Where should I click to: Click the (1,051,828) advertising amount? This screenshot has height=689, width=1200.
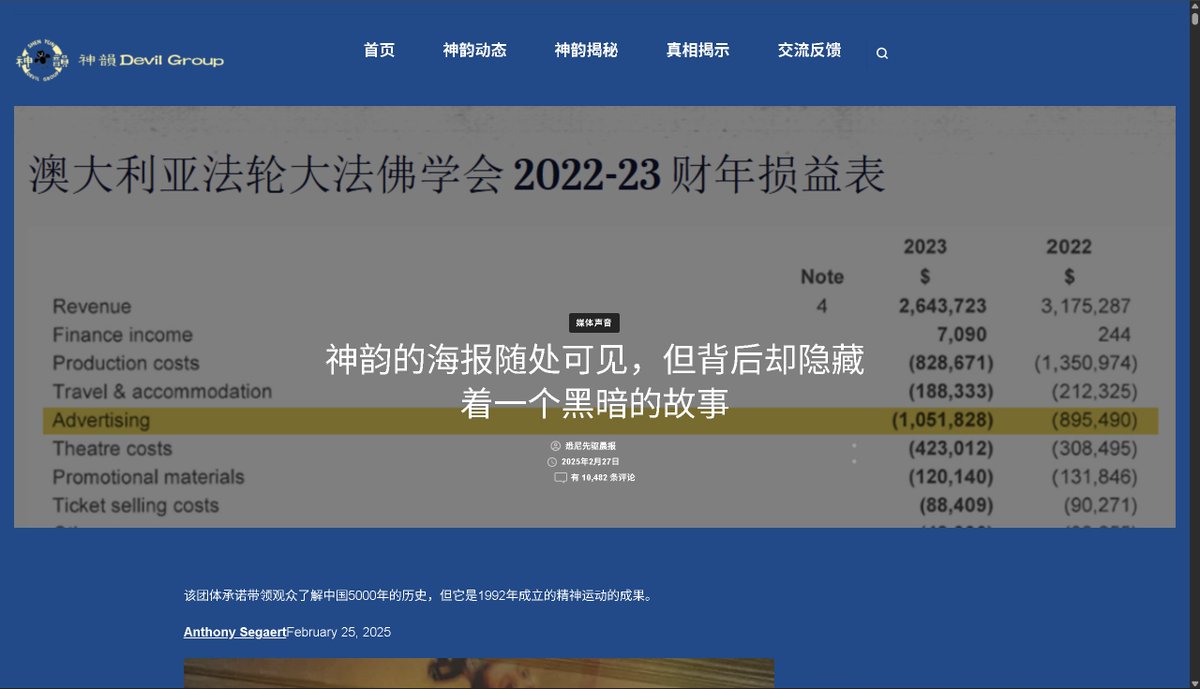tap(942, 421)
